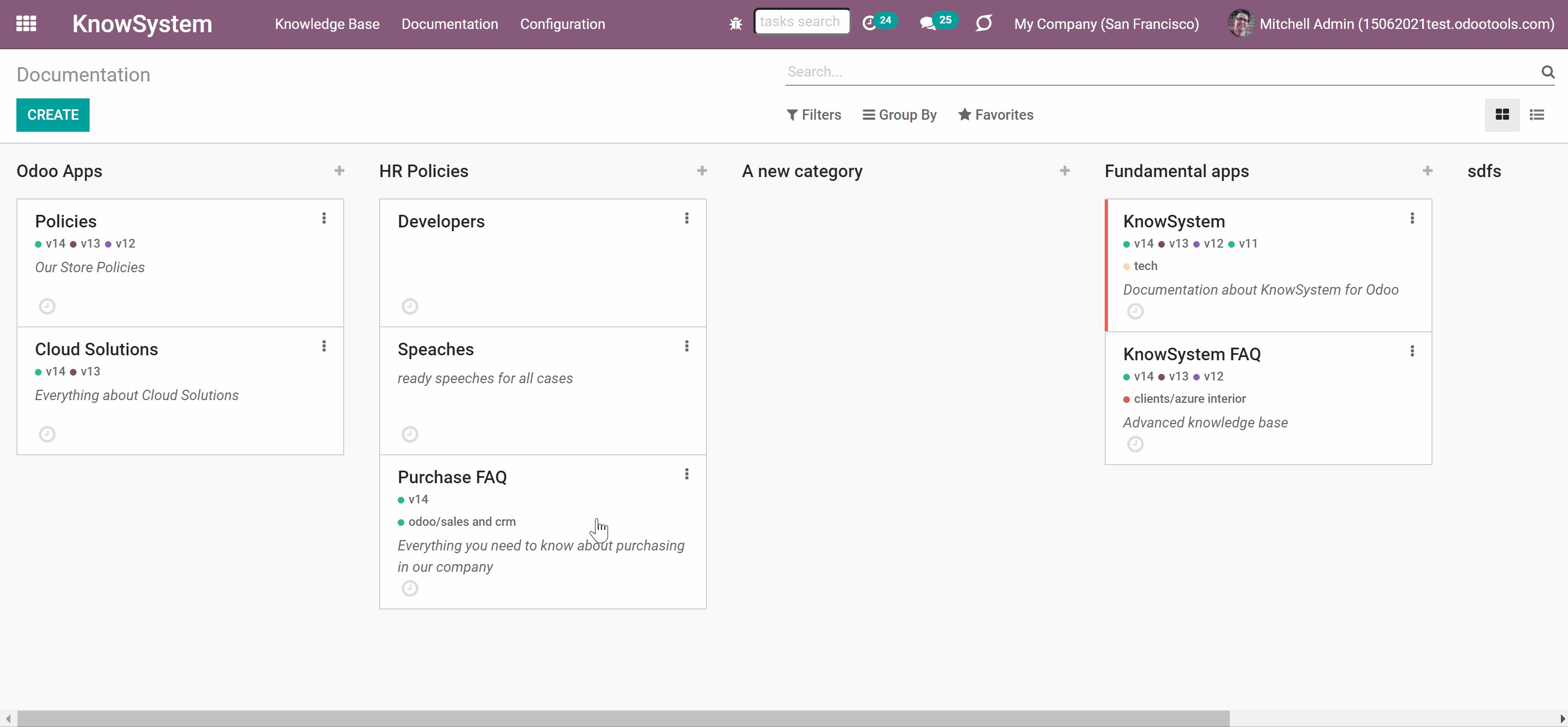Click the KnowSystem app brand
1568x727 pixels.
[x=143, y=24]
